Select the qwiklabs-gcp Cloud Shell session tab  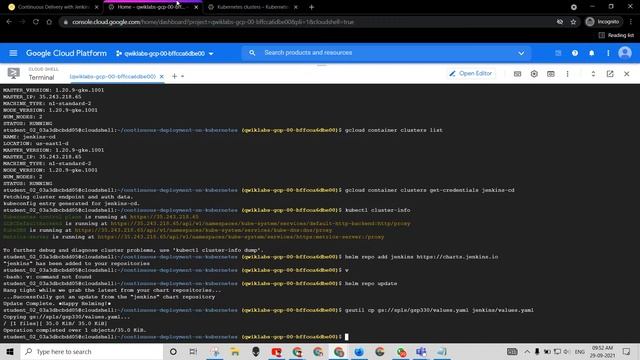point(113,76)
